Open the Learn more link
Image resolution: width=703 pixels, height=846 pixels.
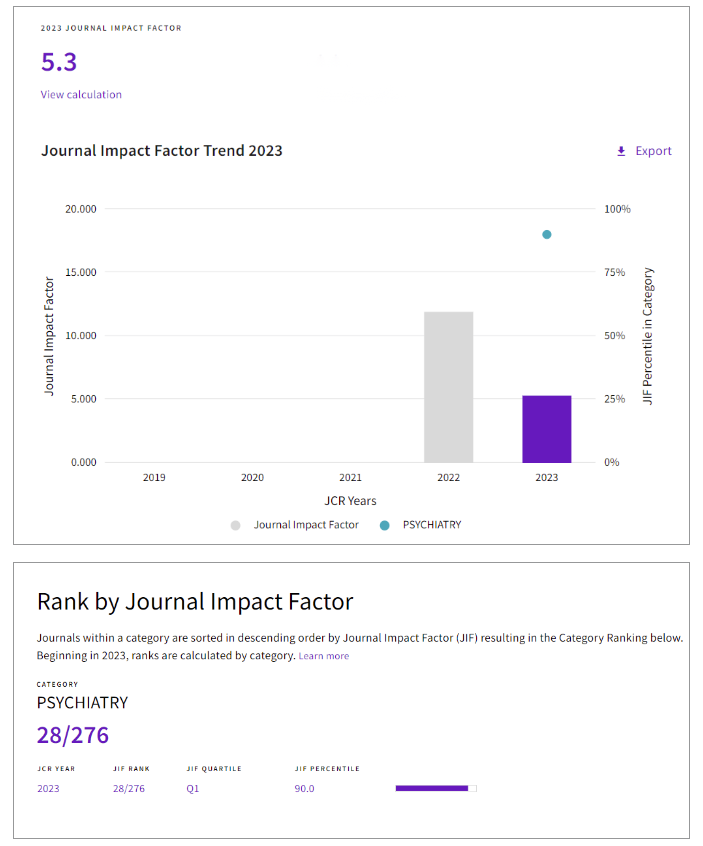coord(323,656)
